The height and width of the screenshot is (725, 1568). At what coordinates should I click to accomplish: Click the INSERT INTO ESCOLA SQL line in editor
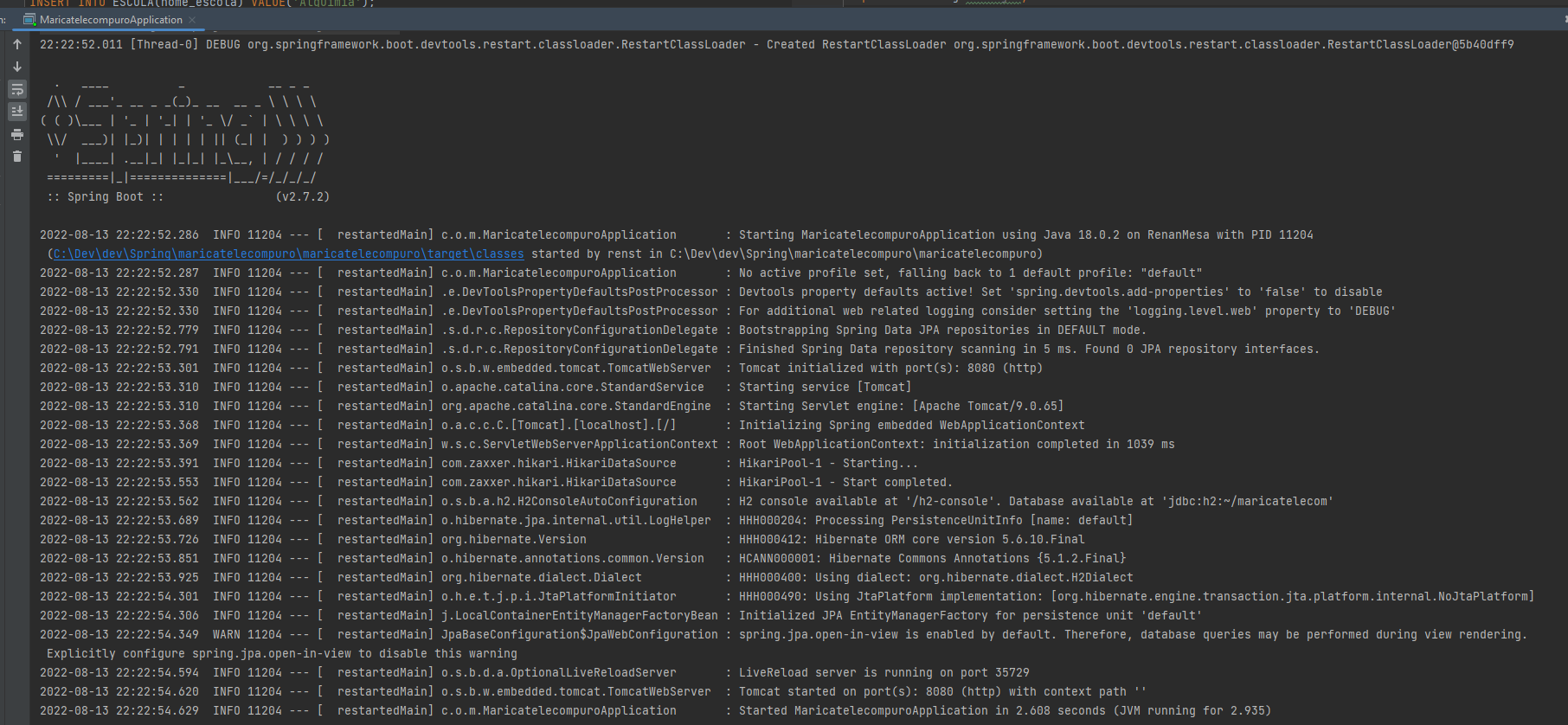click(x=202, y=3)
